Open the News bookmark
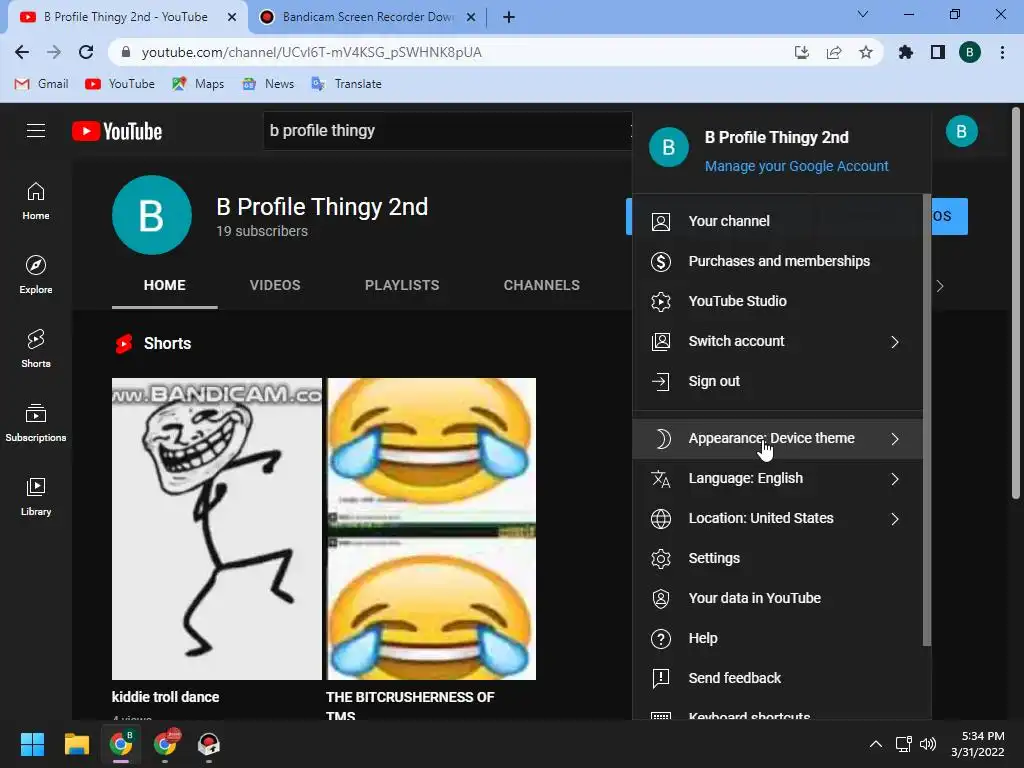This screenshot has height=768, width=1024. pyautogui.click(x=268, y=84)
